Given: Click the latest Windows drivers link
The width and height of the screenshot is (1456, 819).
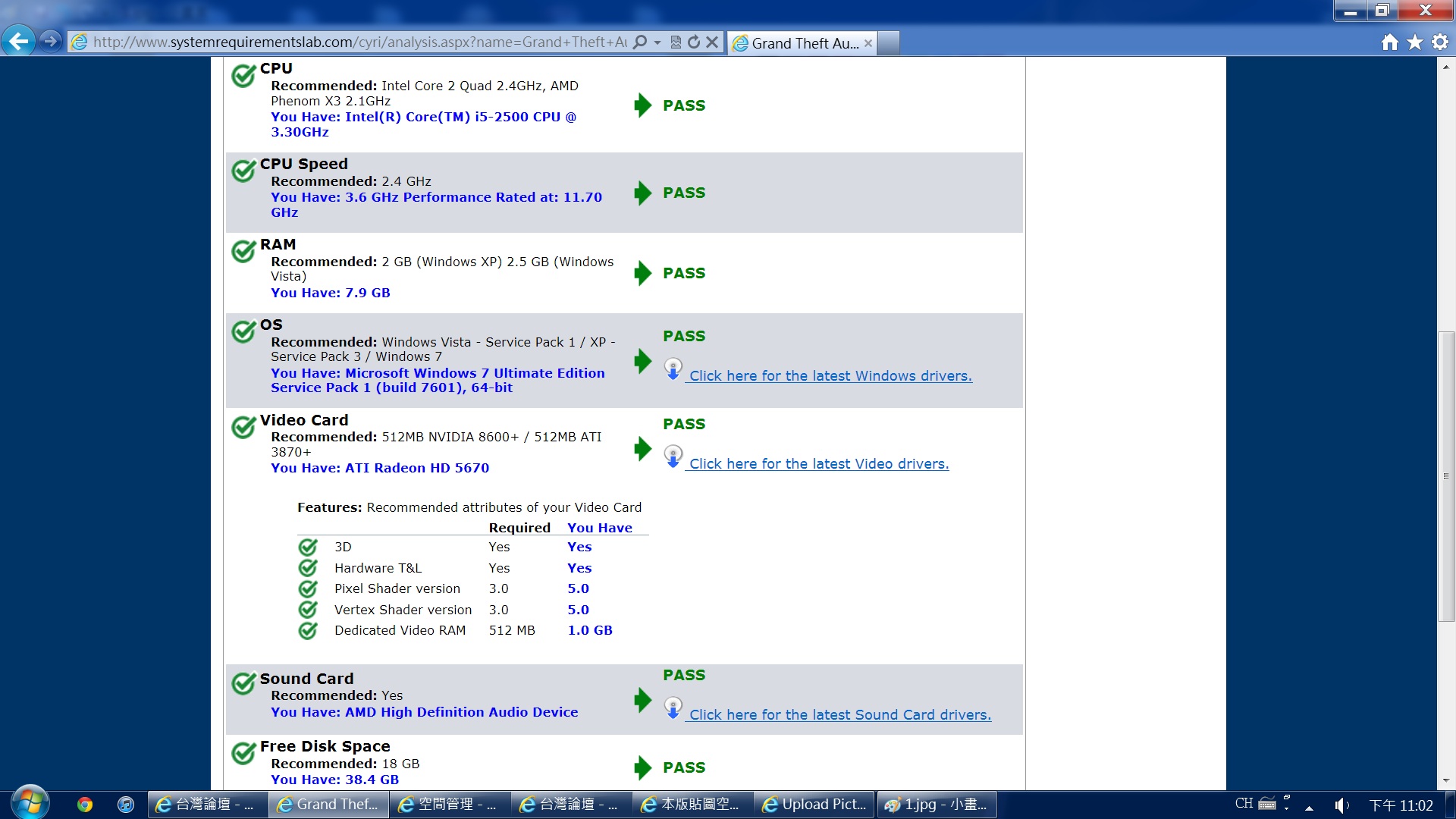Looking at the screenshot, I should click(830, 376).
